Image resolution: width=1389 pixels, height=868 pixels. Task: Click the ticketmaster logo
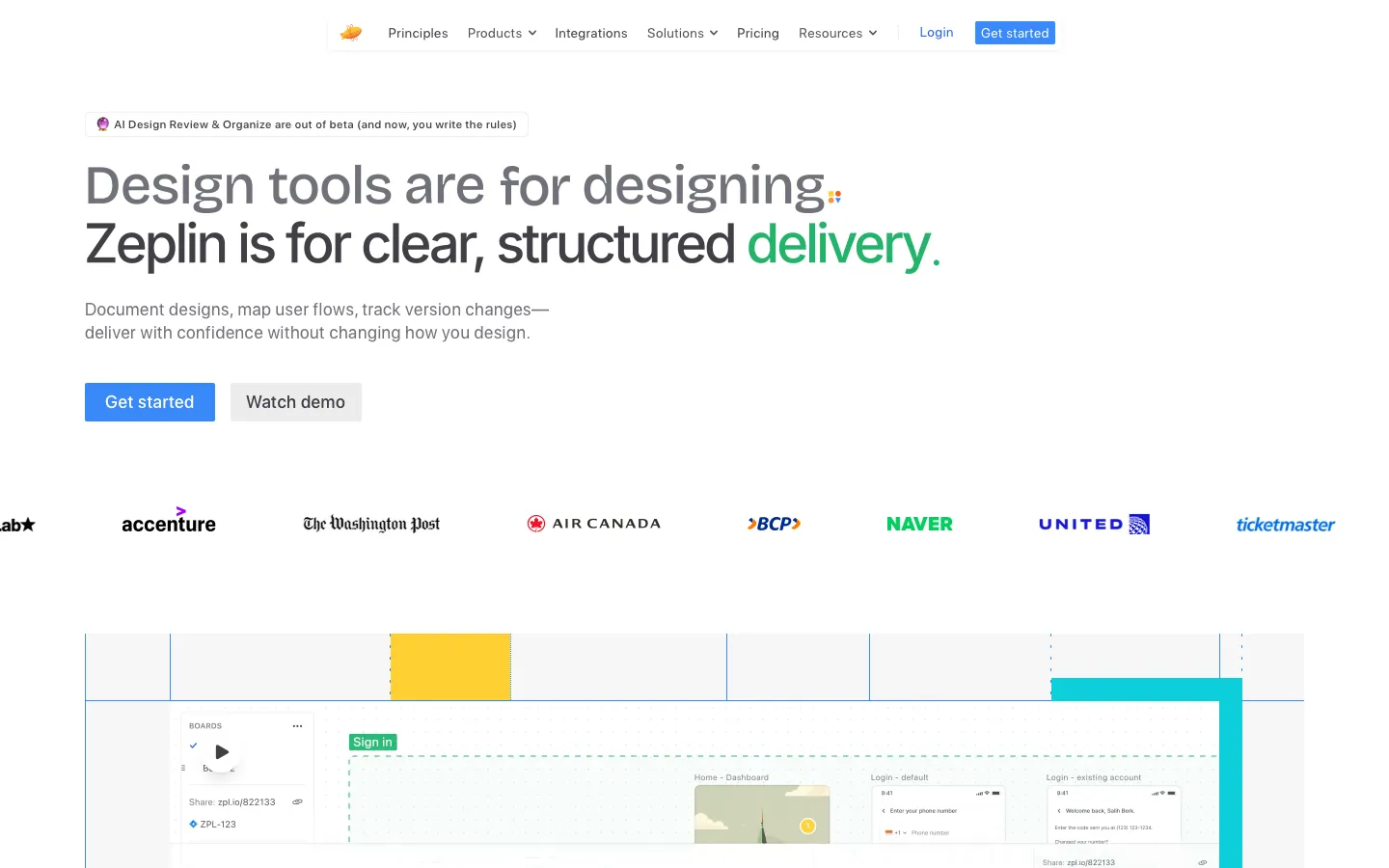point(1285,524)
